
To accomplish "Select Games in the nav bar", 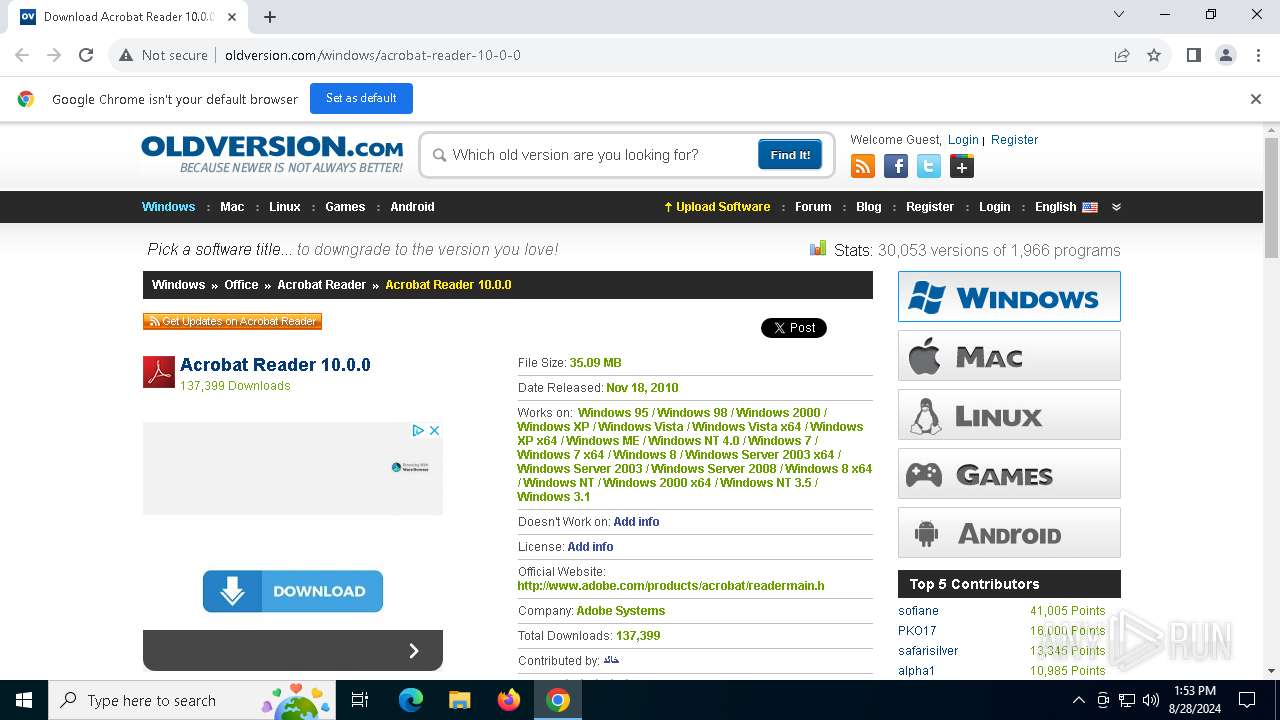I will pos(345,207).
